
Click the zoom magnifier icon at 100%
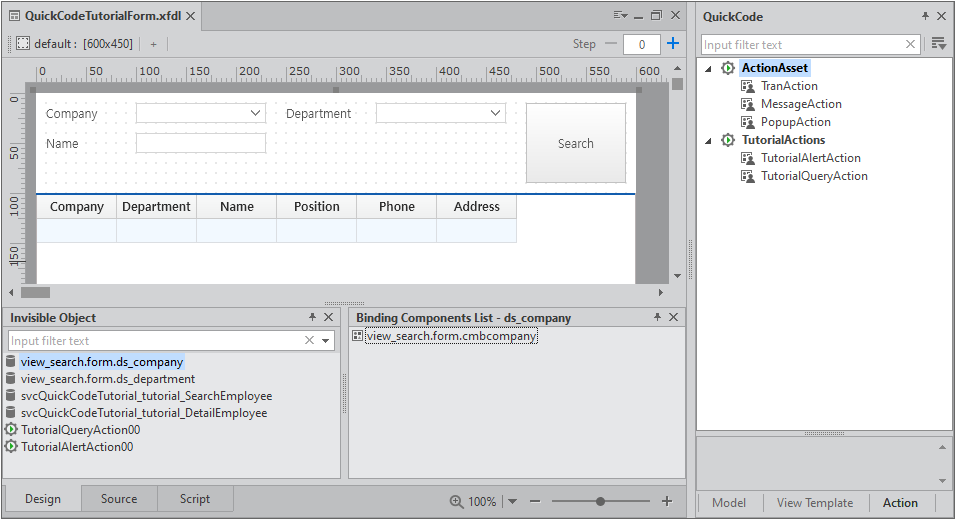click(x=456, y=501)
